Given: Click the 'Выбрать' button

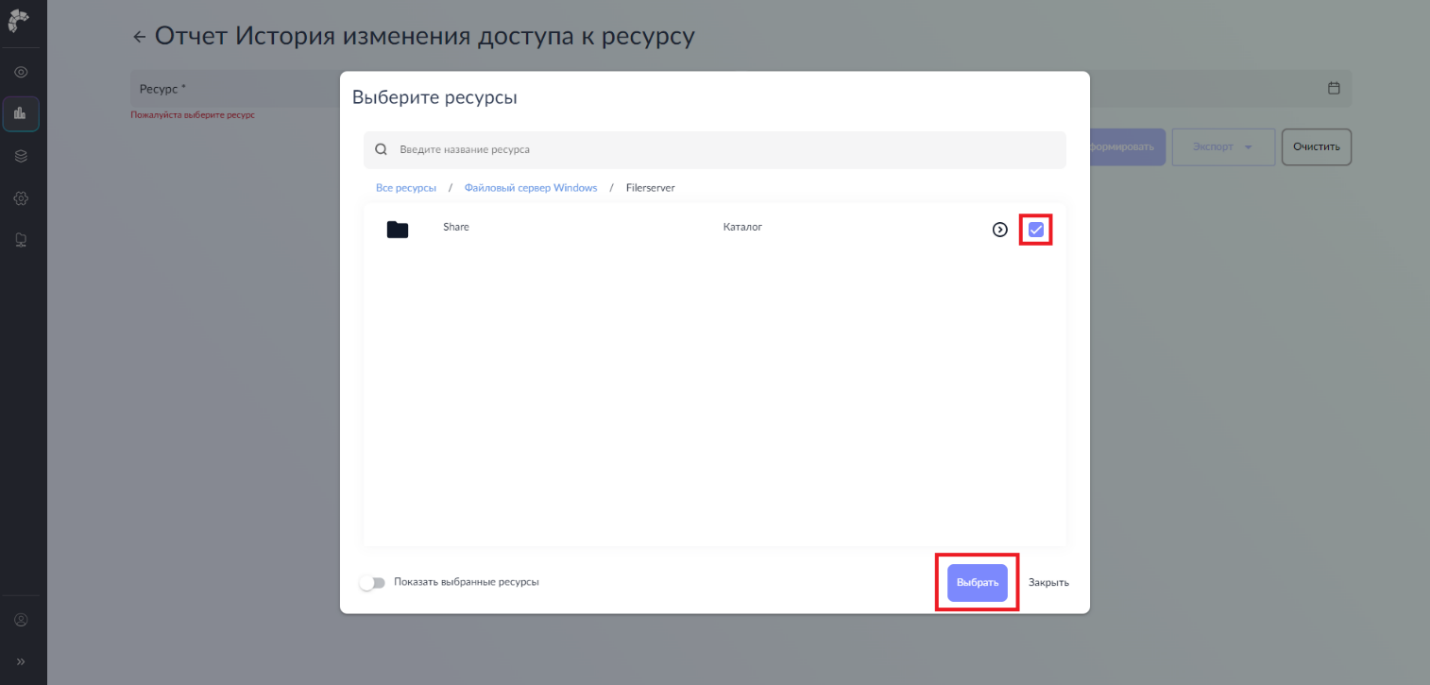Looking at the screenshot, I should pos(977,582).
